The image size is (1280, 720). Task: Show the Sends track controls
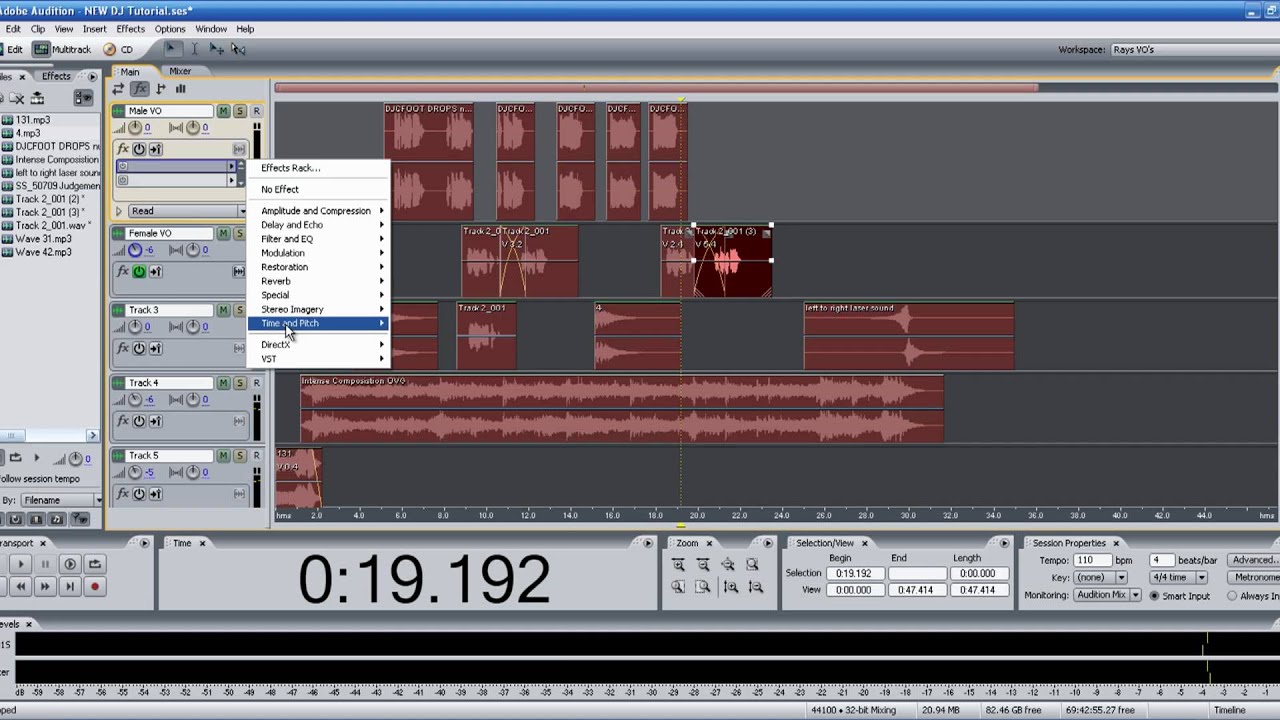pos(160,89)
